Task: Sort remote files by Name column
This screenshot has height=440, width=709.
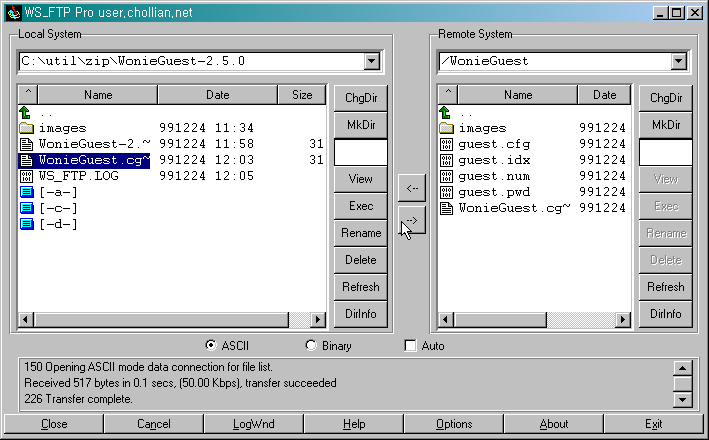Action: pos(518,95)
